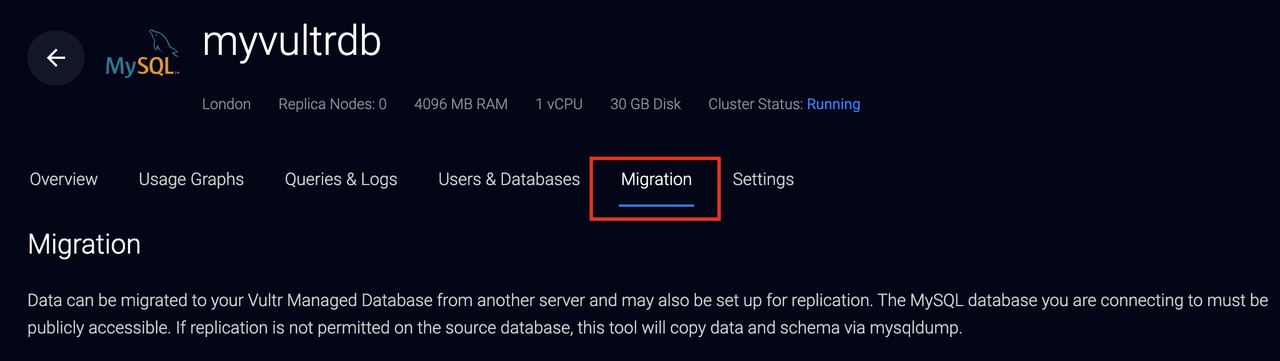
Task: Switch to the Usage Graphs tab
Action: click(191, 179)
